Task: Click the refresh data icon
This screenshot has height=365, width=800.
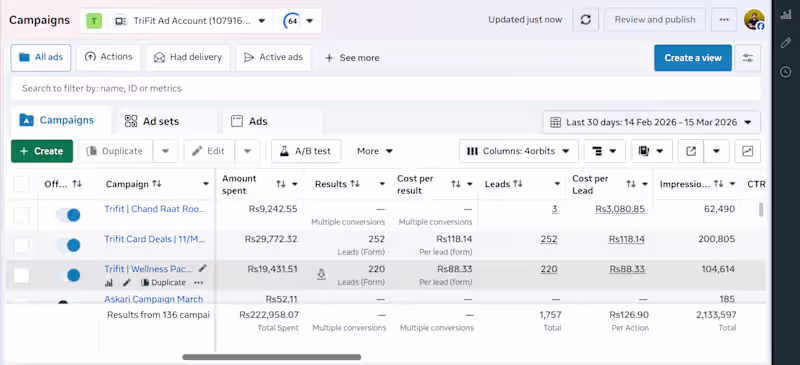Action: (x=586, y=20)
